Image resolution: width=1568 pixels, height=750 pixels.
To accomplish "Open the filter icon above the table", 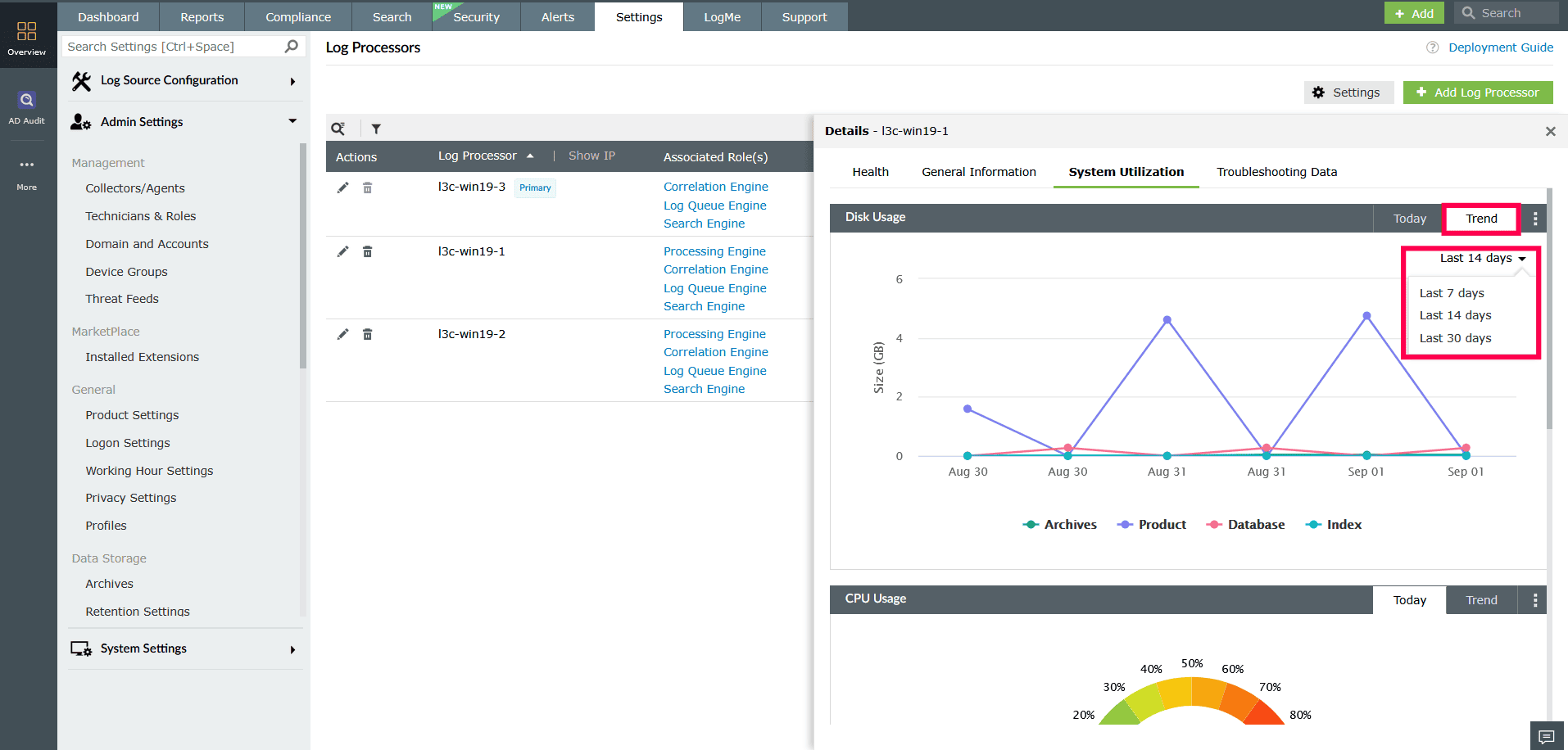I will click(376, 129).
